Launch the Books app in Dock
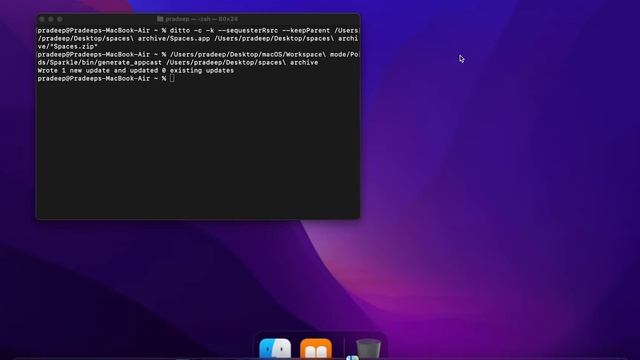Image resolution: width=640 pixels, height=360 pixels. point(316,349)
